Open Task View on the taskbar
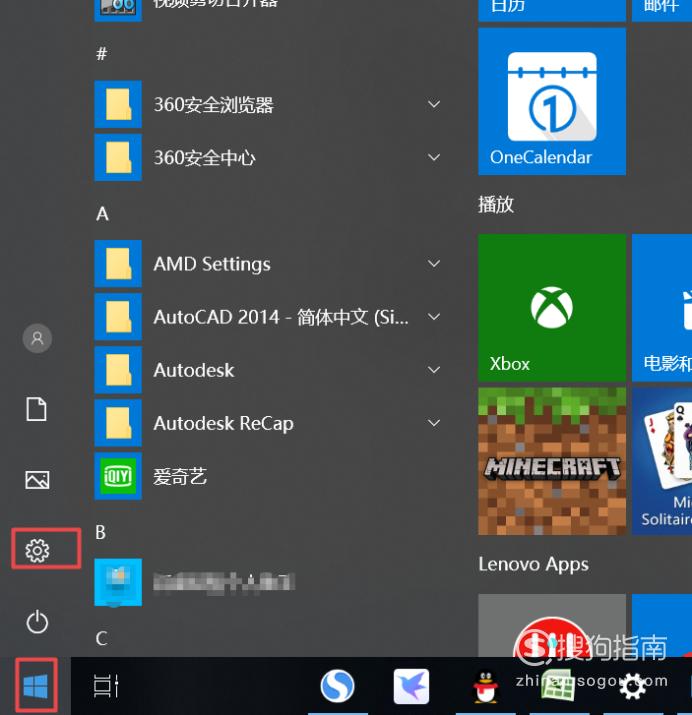 click(106, 686)
